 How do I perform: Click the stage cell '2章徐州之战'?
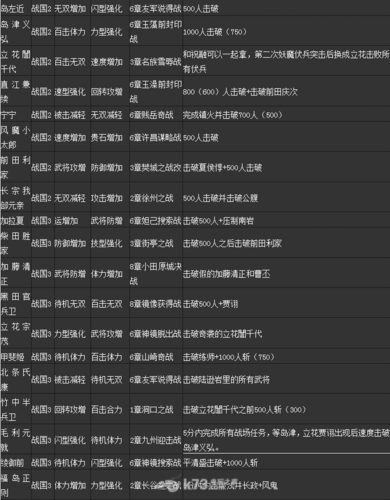click(x=151, y=198)
